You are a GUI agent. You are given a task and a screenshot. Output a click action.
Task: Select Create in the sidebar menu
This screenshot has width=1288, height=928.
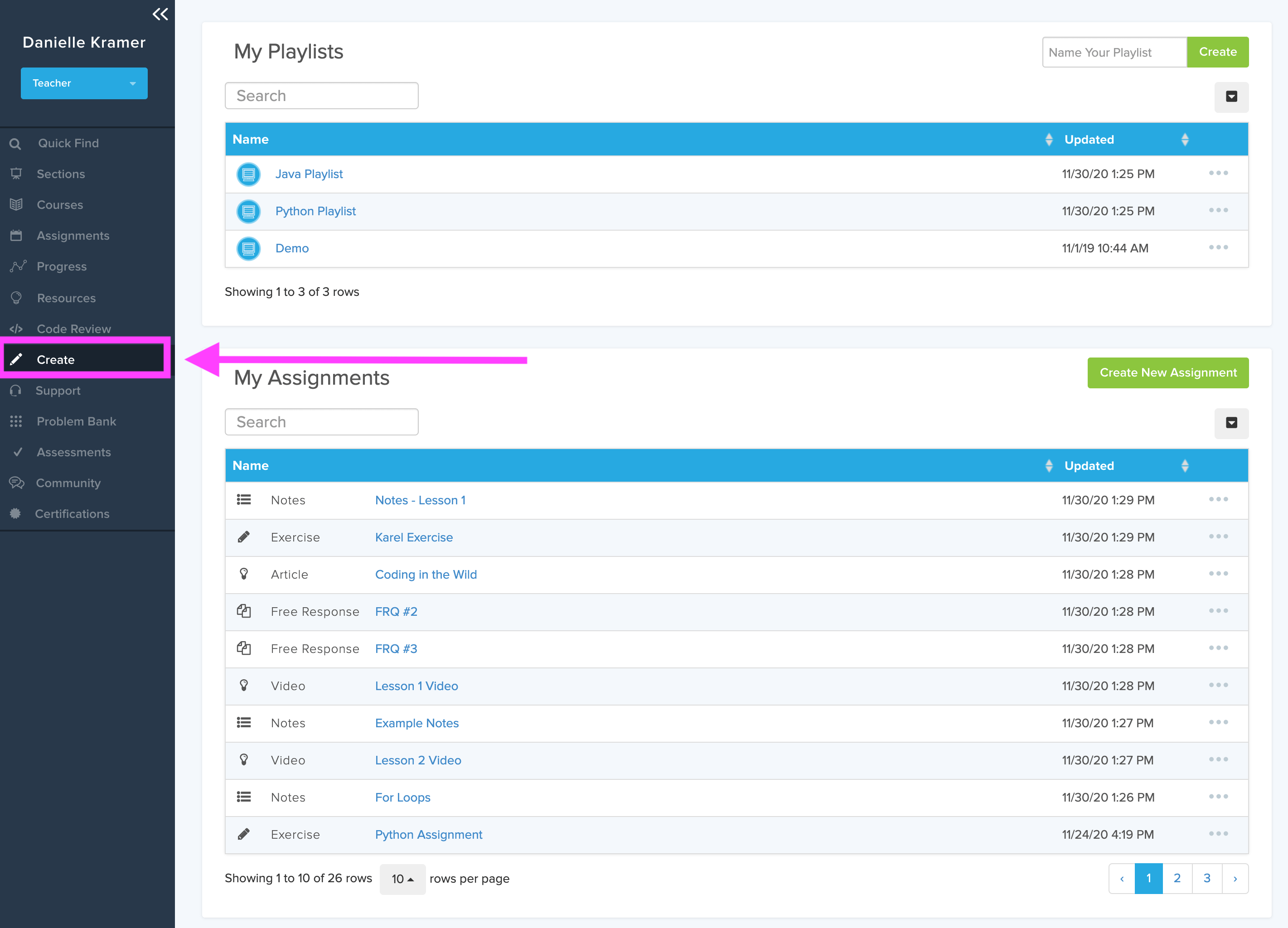pos(55,359)
